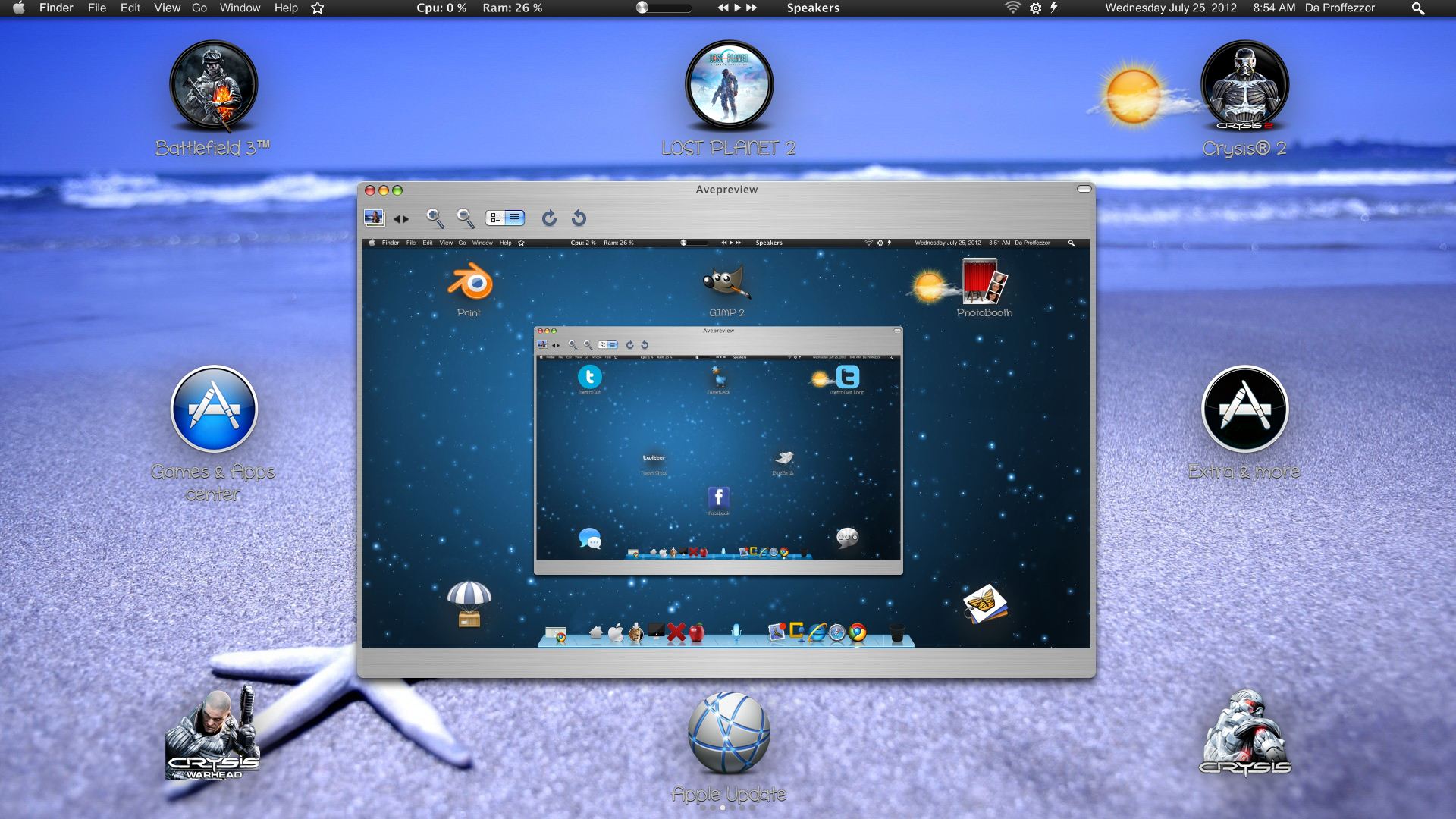Toggle the Avepreview toolbar with the pill button
The height and width of the screenshot is (819, 1456).
tap(1084, 189)
